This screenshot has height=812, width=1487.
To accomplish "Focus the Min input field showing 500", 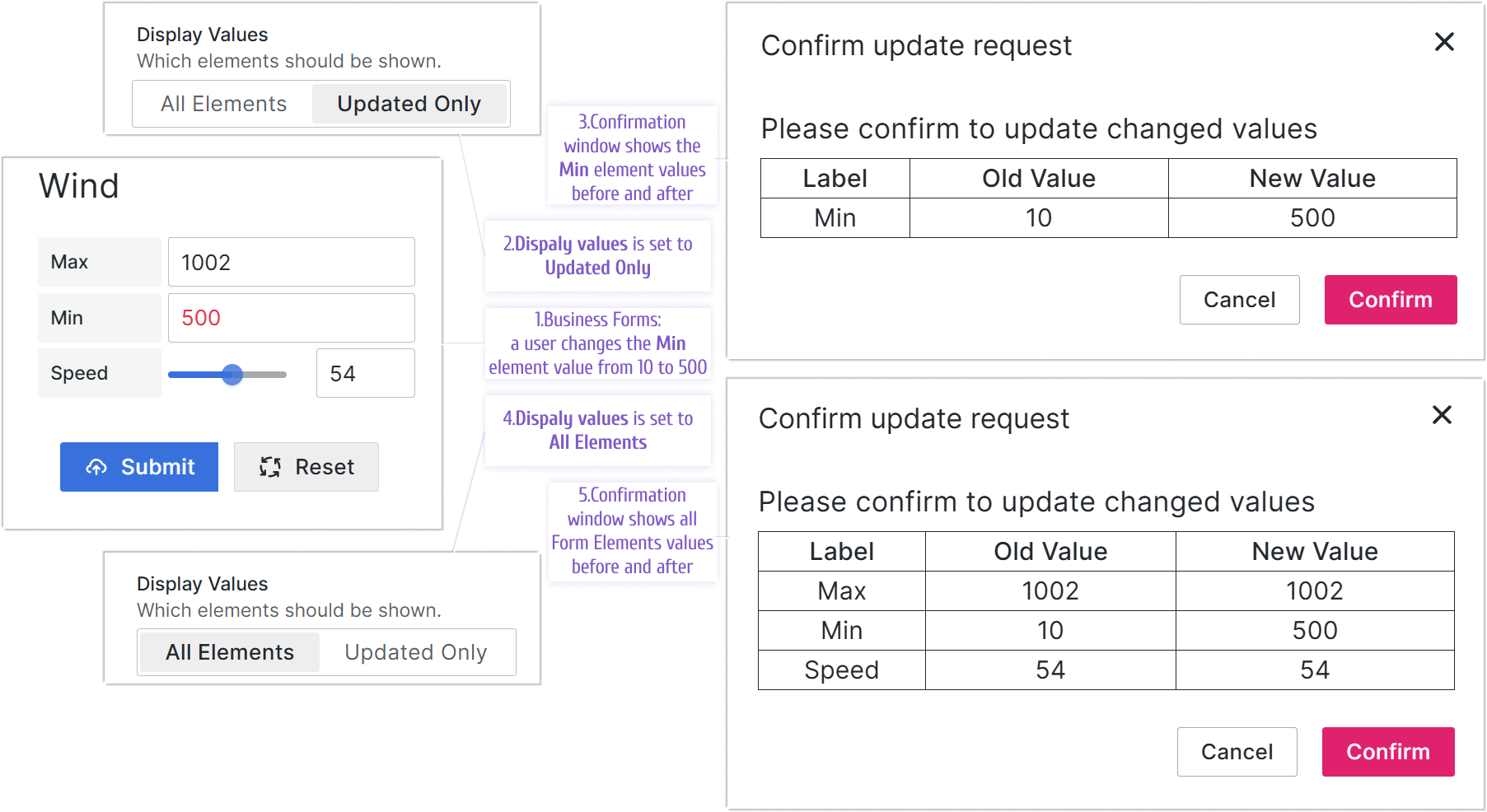I will (x=291, y=318).
